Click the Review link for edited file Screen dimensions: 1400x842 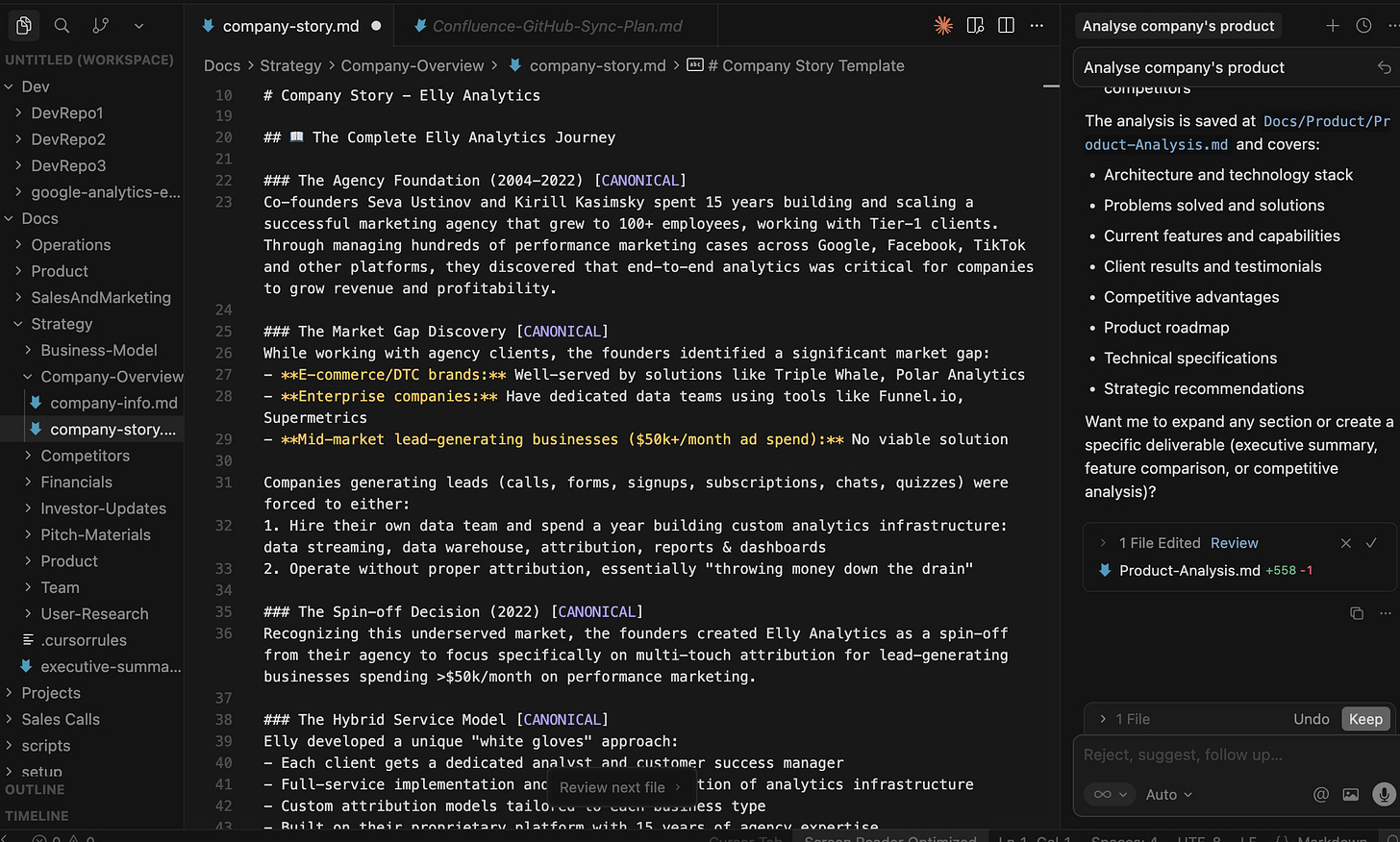[x=1234, y=543]
